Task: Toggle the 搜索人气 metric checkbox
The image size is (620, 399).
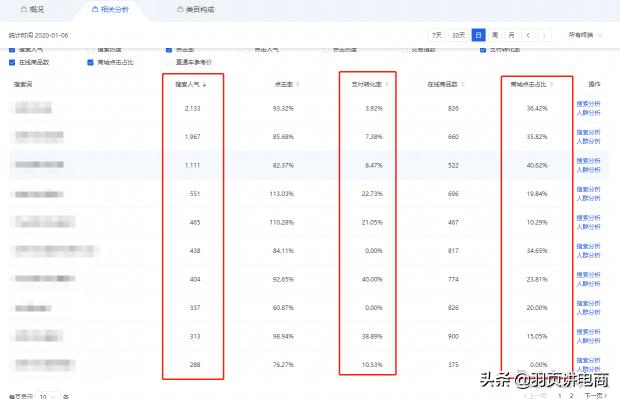Action: 12,49
